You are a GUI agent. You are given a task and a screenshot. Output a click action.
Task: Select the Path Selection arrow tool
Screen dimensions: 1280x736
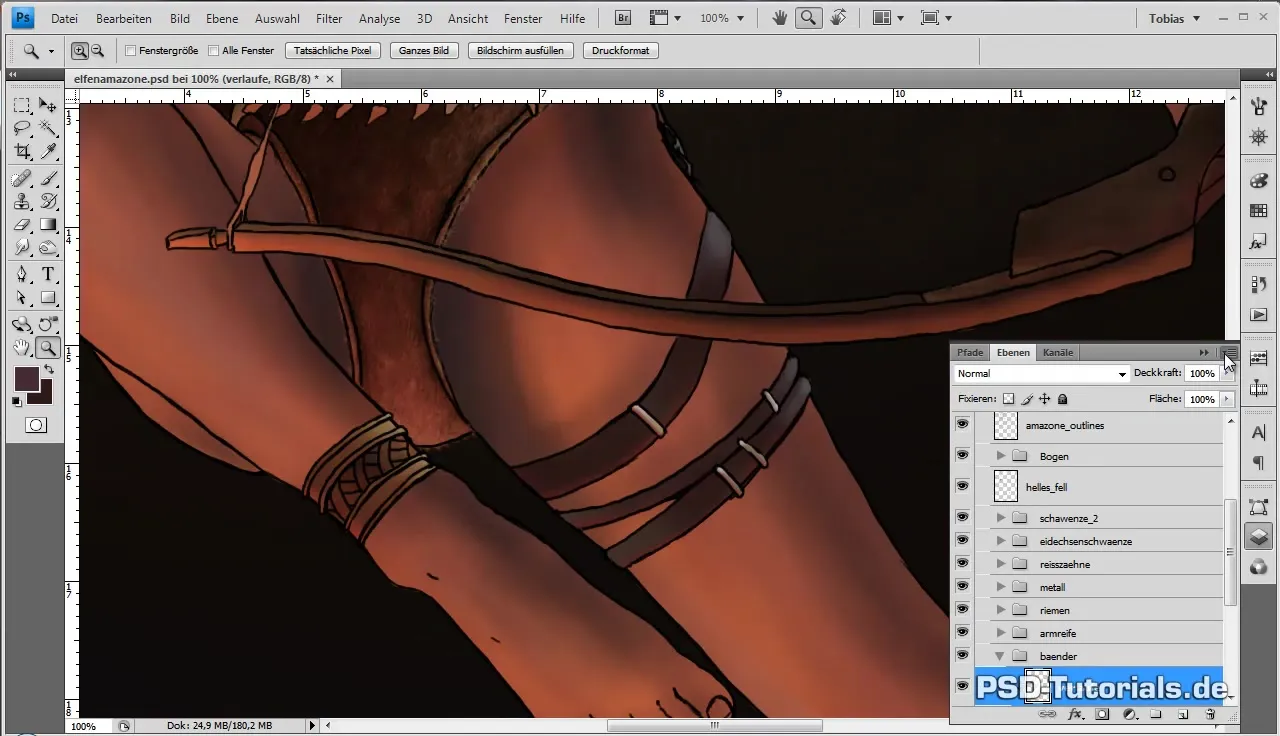tap(22, 297)
